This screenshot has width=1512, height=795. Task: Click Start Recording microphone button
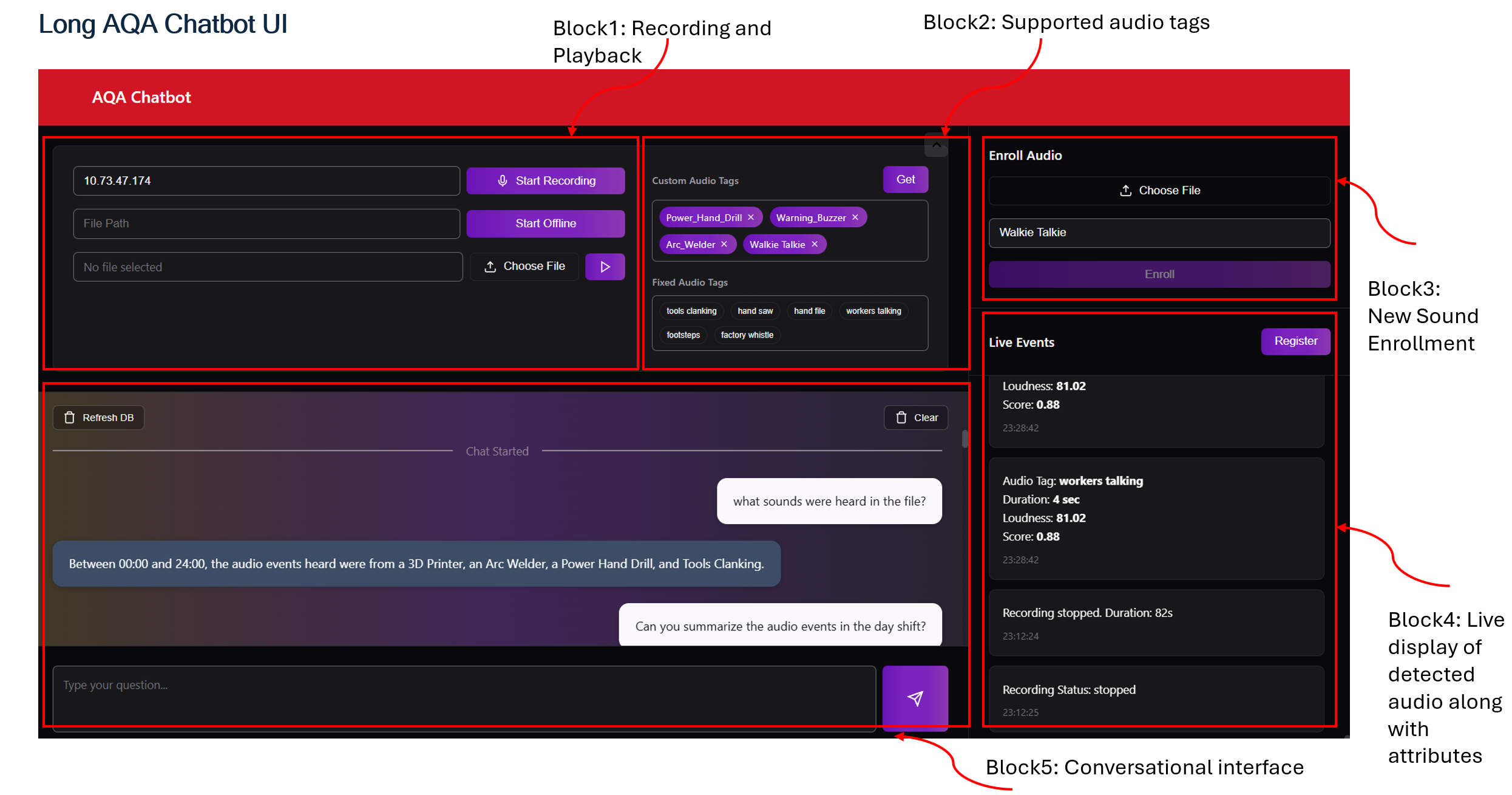pos(545,181)
